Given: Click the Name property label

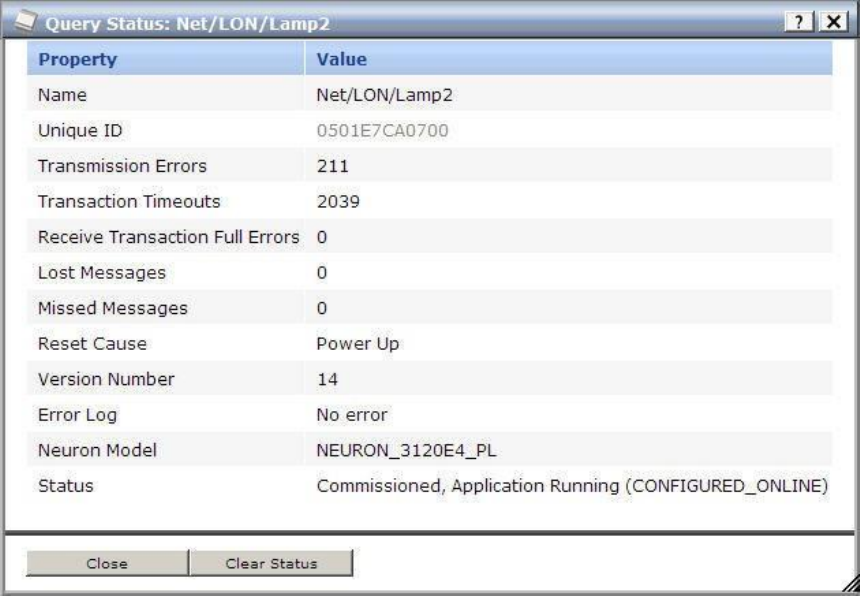Looking at the screenshot, I should pos(62,95).
